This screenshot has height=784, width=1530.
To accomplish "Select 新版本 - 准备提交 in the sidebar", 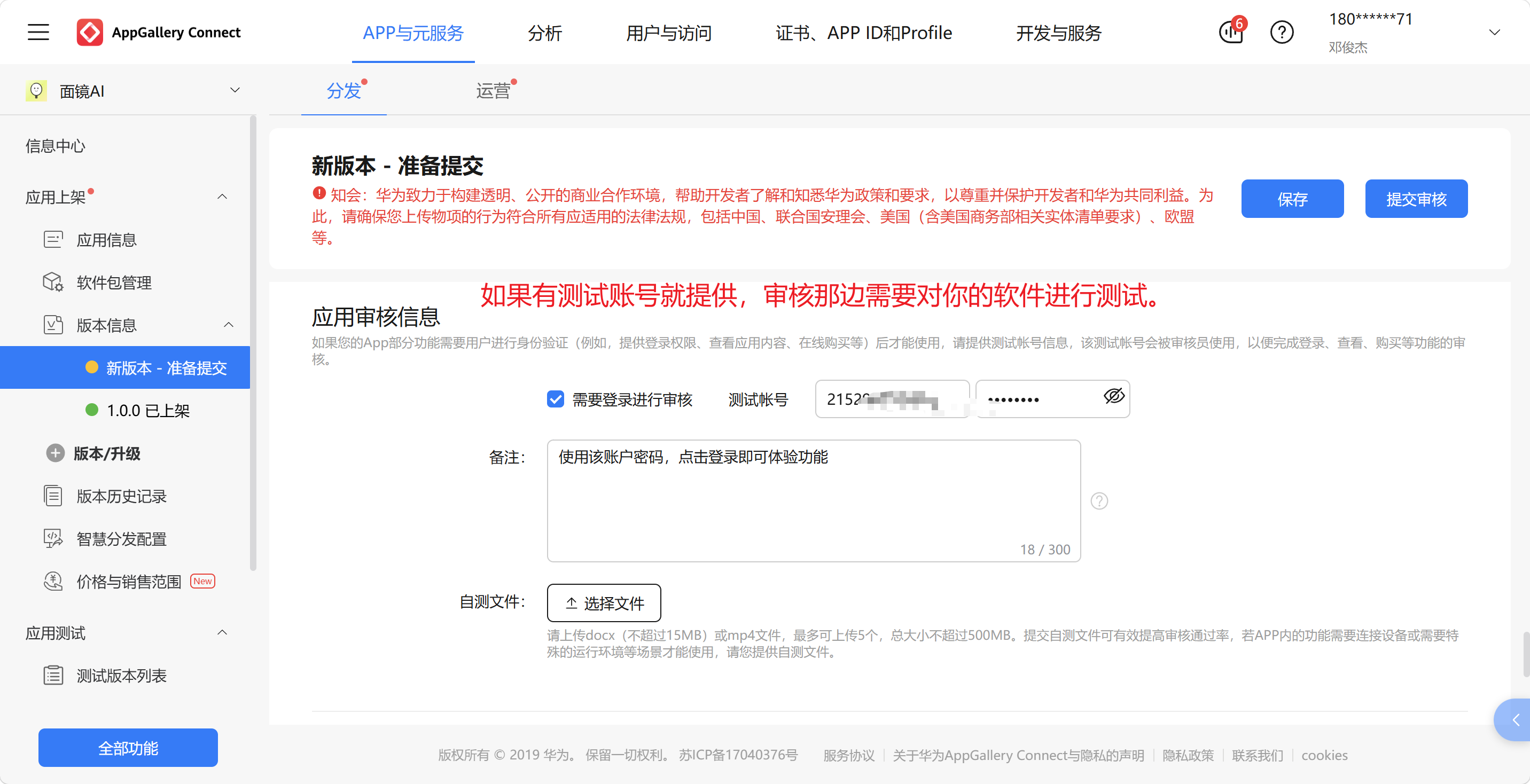I will [124, 367].
